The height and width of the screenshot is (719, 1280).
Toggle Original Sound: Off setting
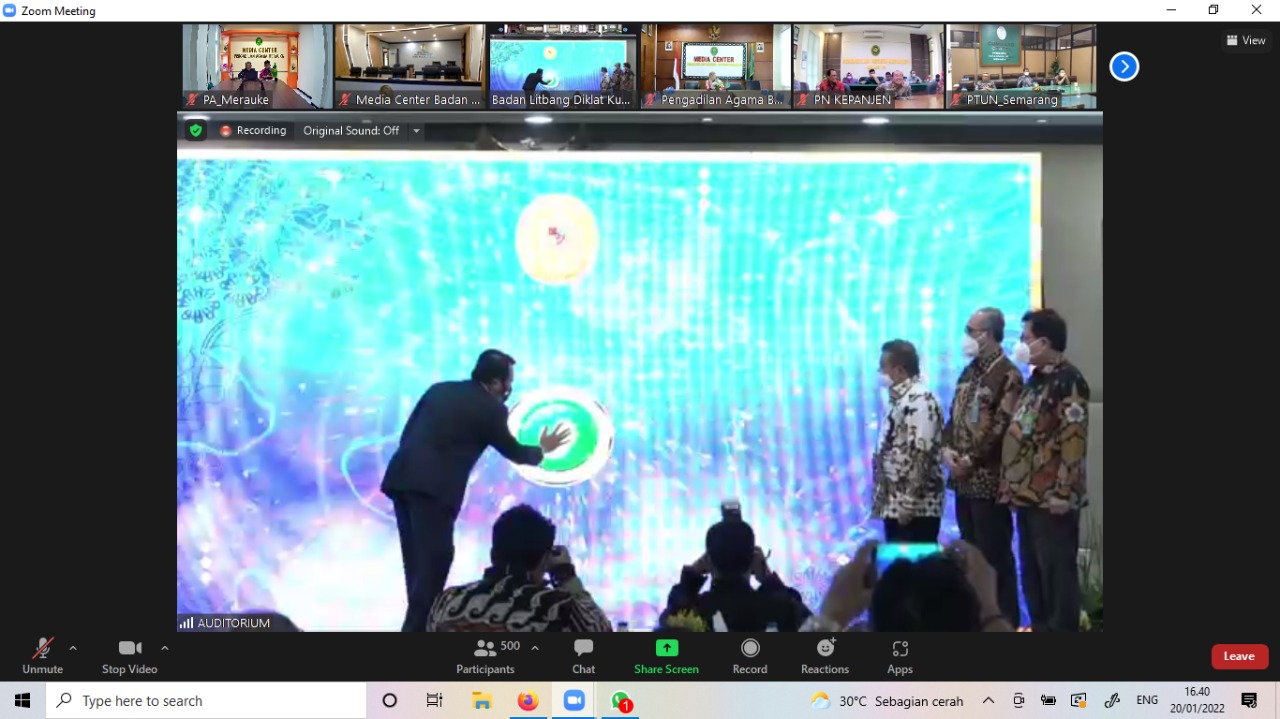[350, 131]
